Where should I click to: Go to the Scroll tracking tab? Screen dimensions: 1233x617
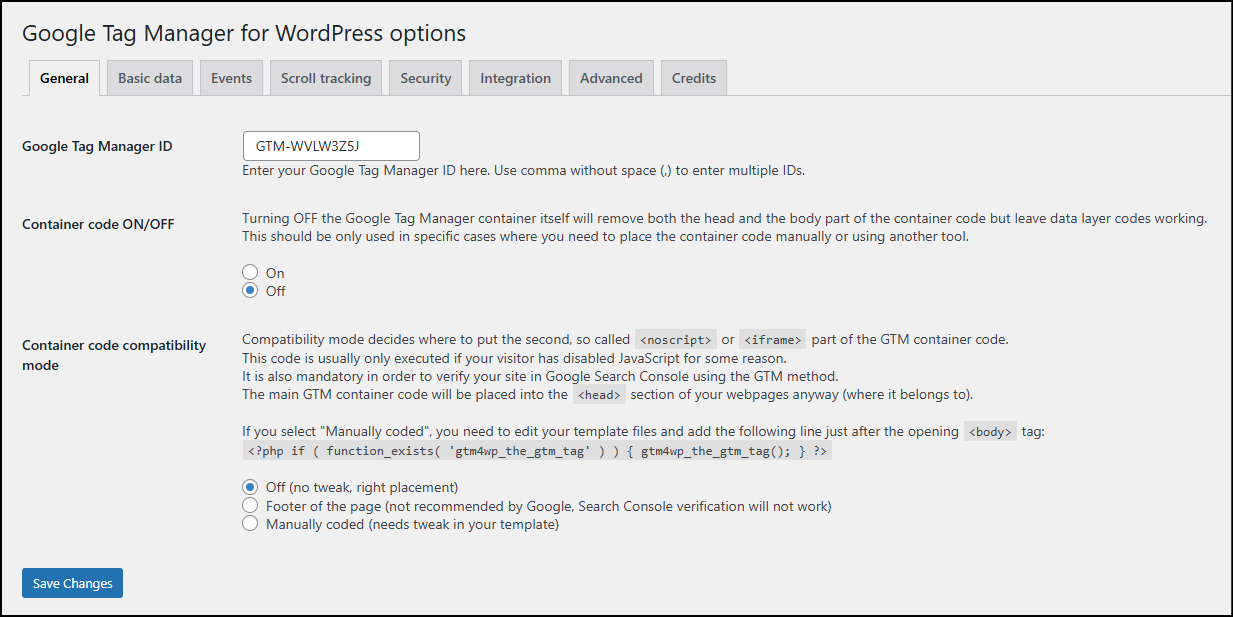point(326,78)
